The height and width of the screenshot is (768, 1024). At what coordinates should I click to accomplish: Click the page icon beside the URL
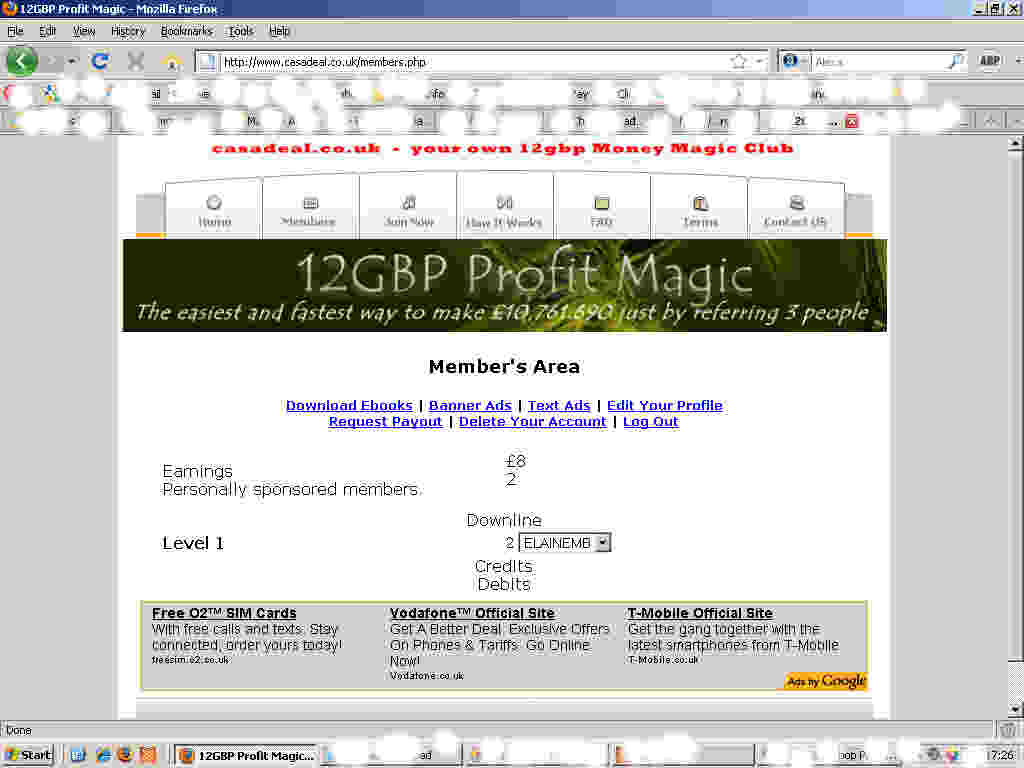click(x=207, y=61)
